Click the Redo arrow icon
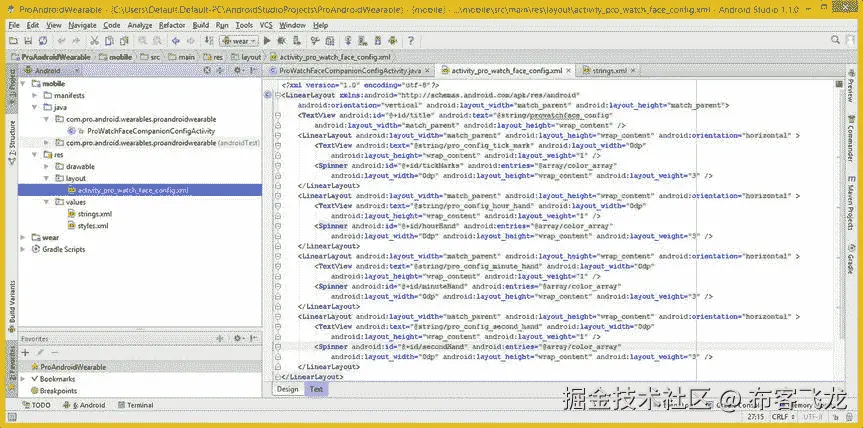 [76, 41]
